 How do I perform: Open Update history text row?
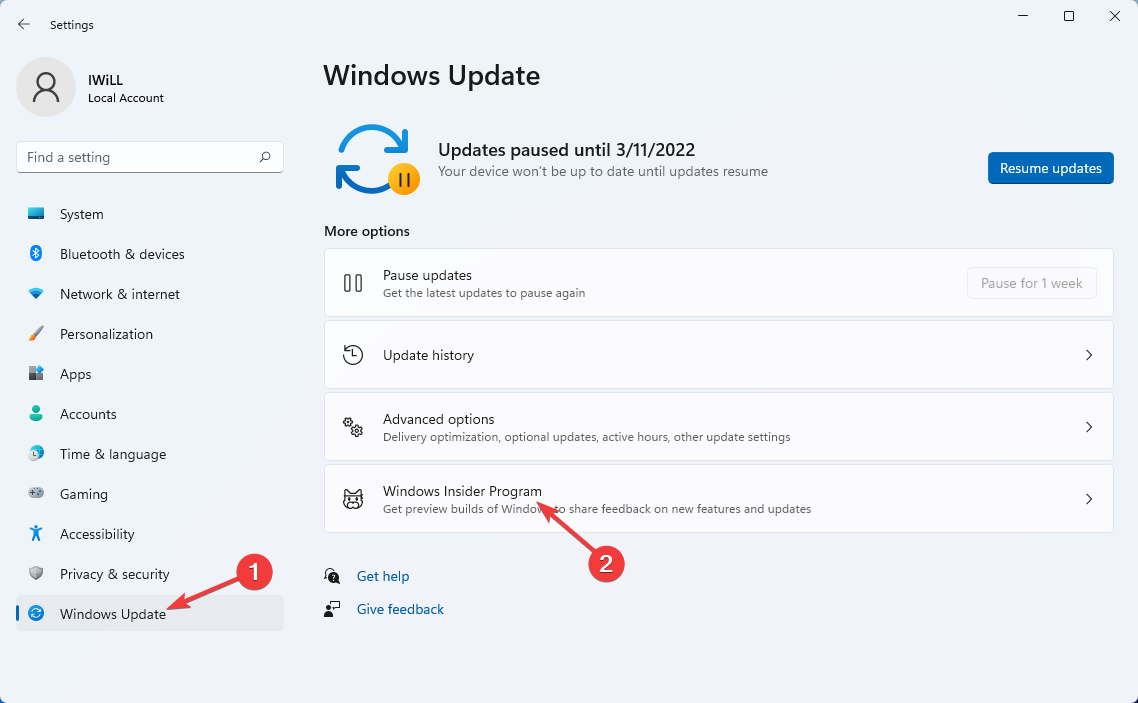[x=719, y=355]
